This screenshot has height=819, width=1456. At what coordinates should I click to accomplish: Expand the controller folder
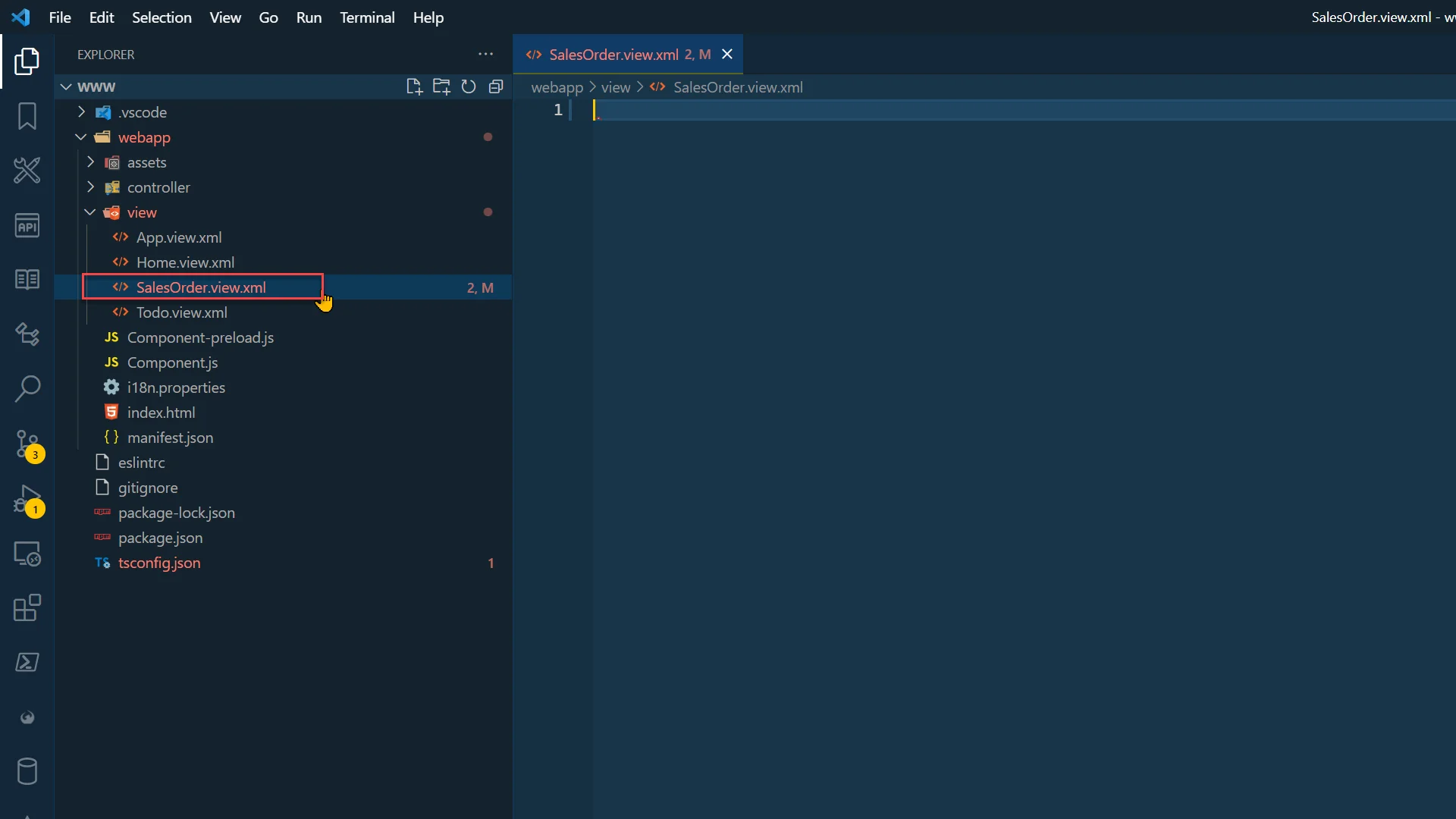pyautogui.click(x=158, y=187)
